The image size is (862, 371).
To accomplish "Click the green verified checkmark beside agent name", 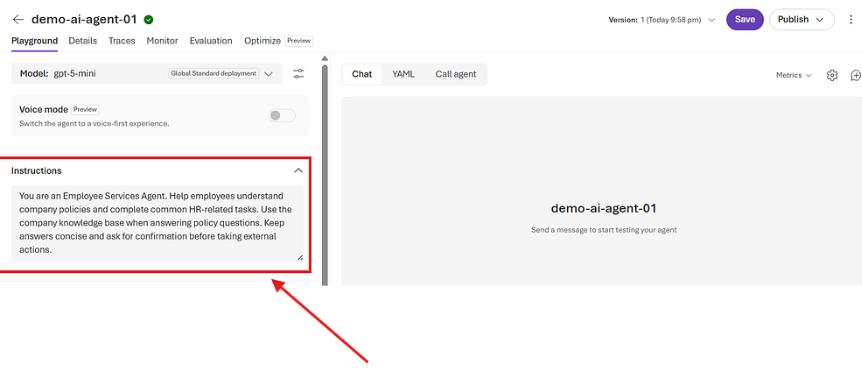I will (148, 20).
